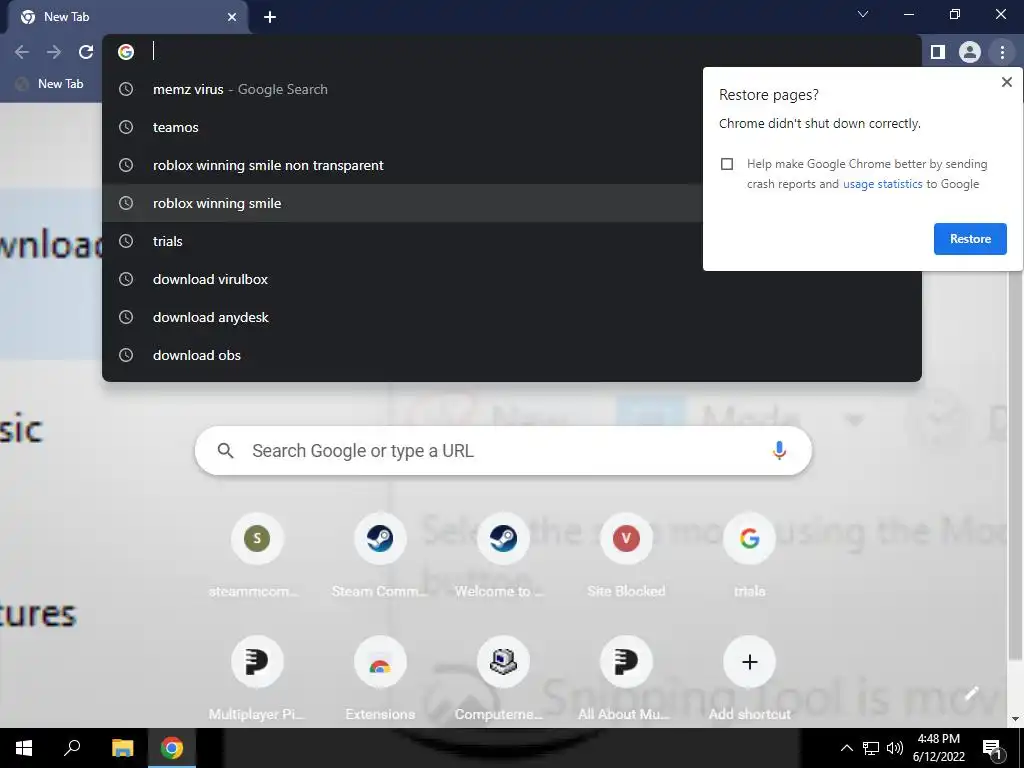Open the 'Site Blocked' shortcut

[x=626, y=555]
